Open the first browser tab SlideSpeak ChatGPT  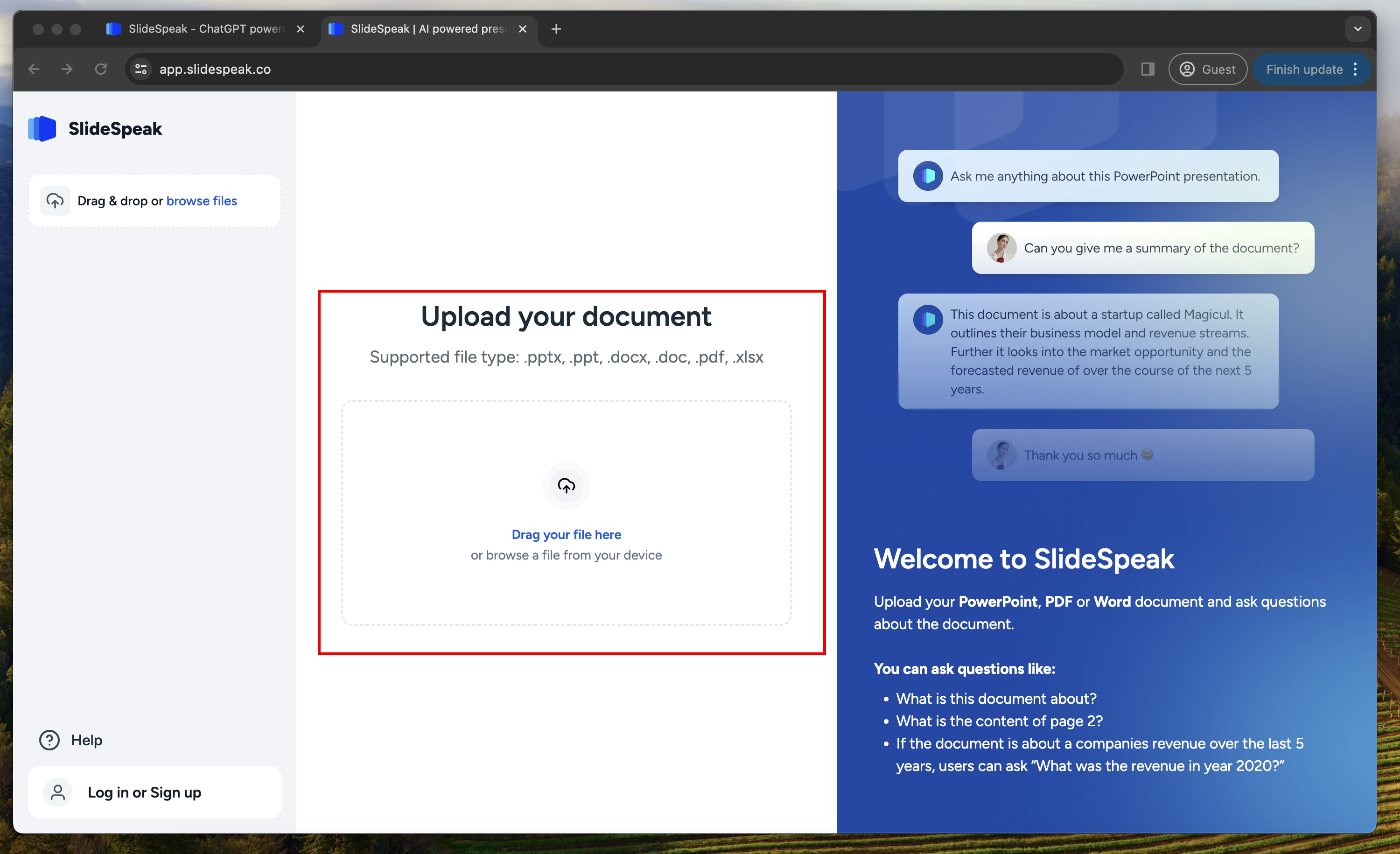click(200, 28)
